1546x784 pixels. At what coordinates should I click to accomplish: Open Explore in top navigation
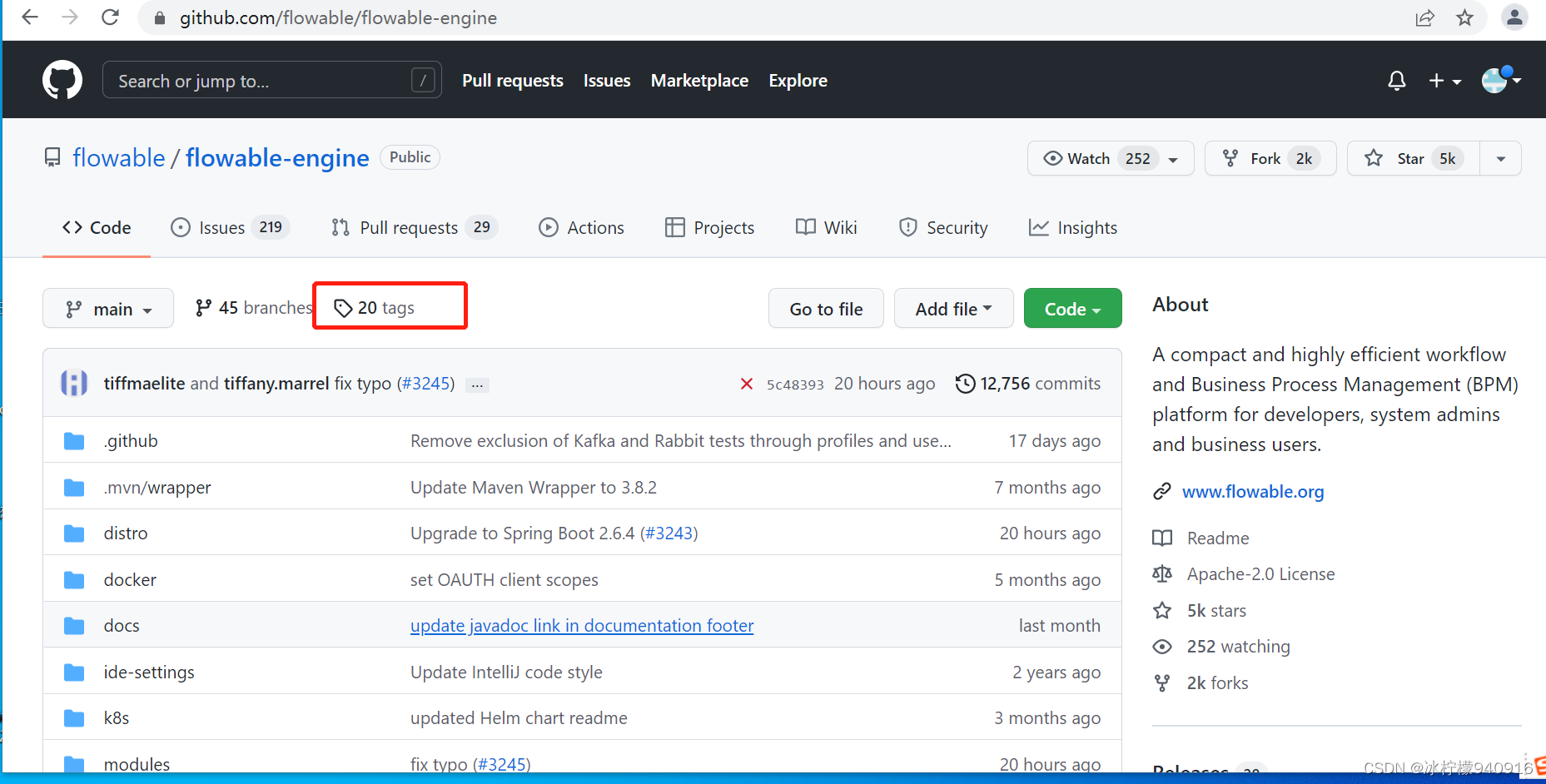coord(798,81)
